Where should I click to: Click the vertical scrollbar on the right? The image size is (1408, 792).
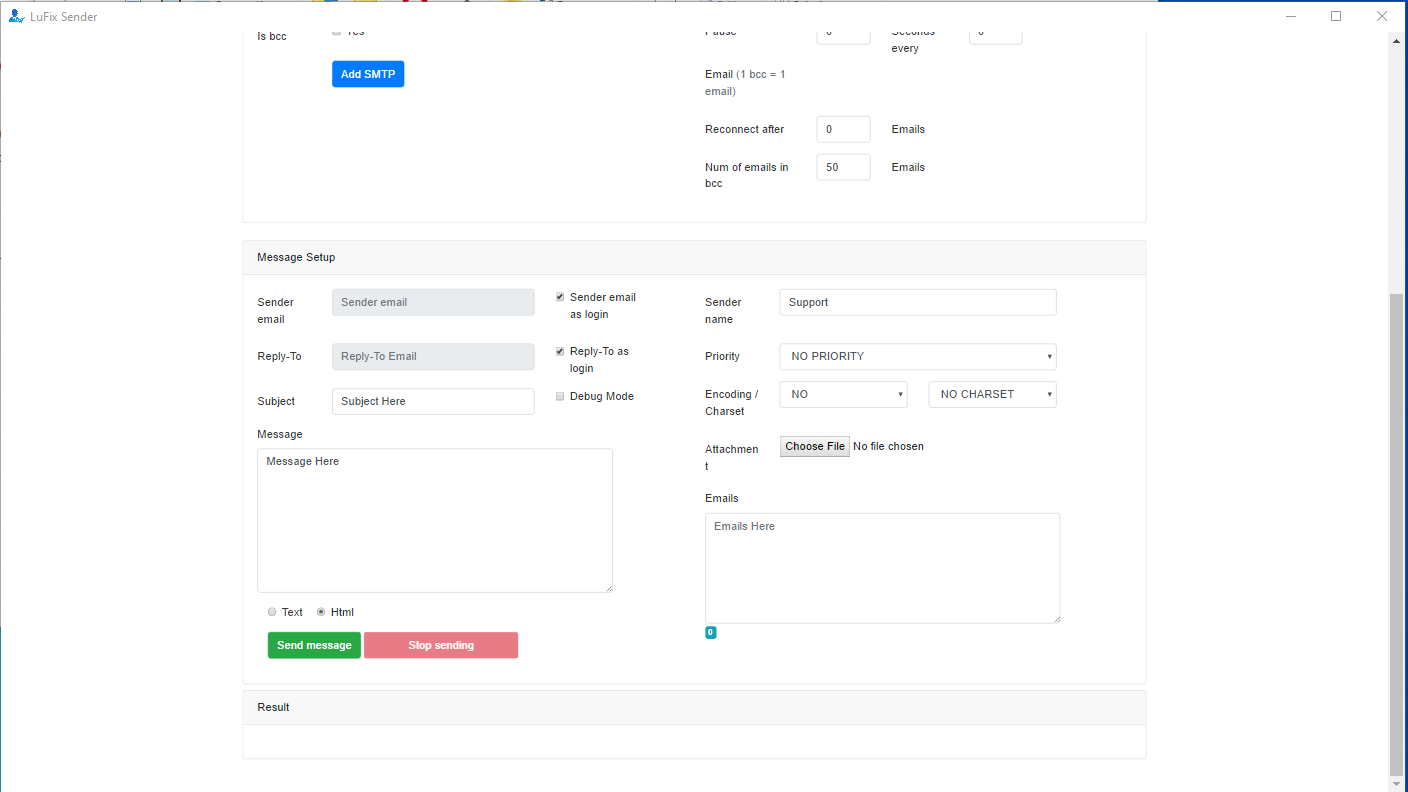click(x=1396, y=530)
